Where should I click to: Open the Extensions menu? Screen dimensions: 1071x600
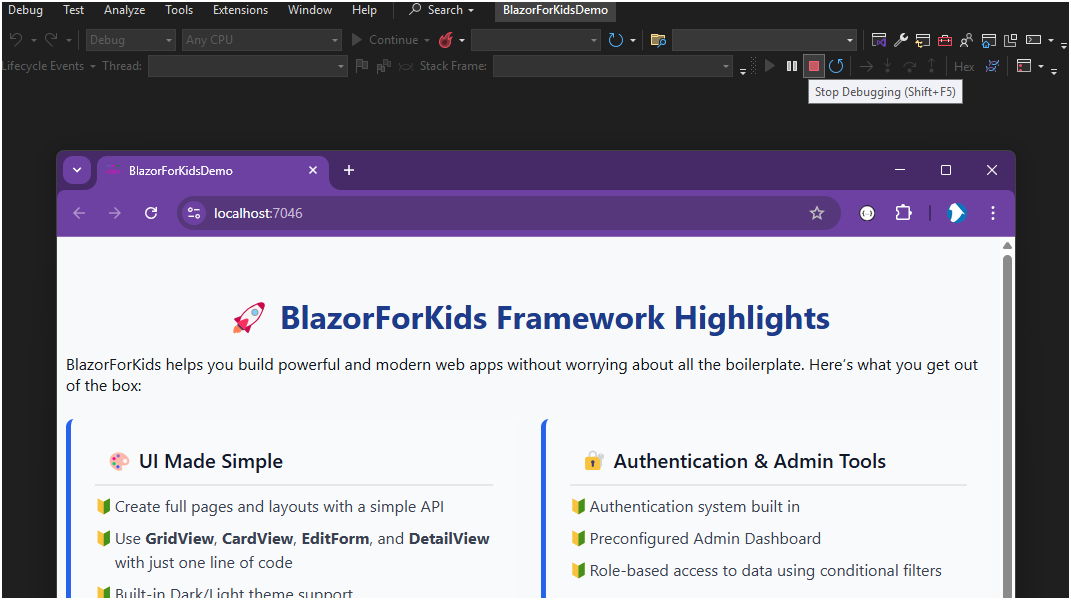coord(240,10)
